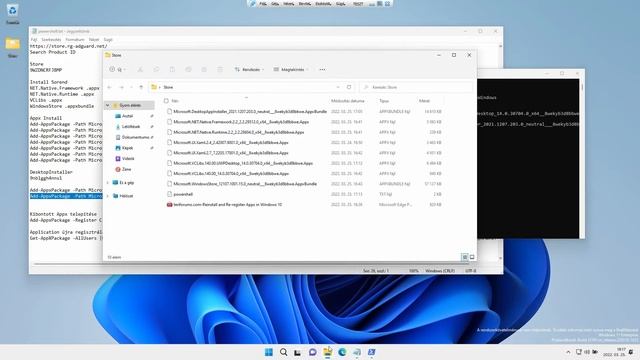Open Task View on the taskbar

tap(298, 352)
